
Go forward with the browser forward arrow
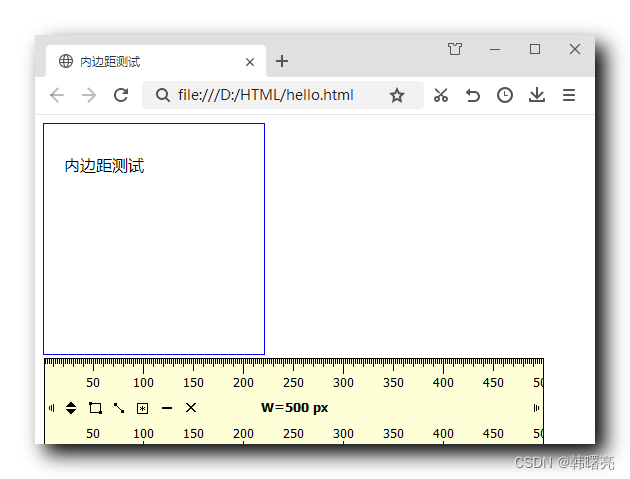(89, 96)
